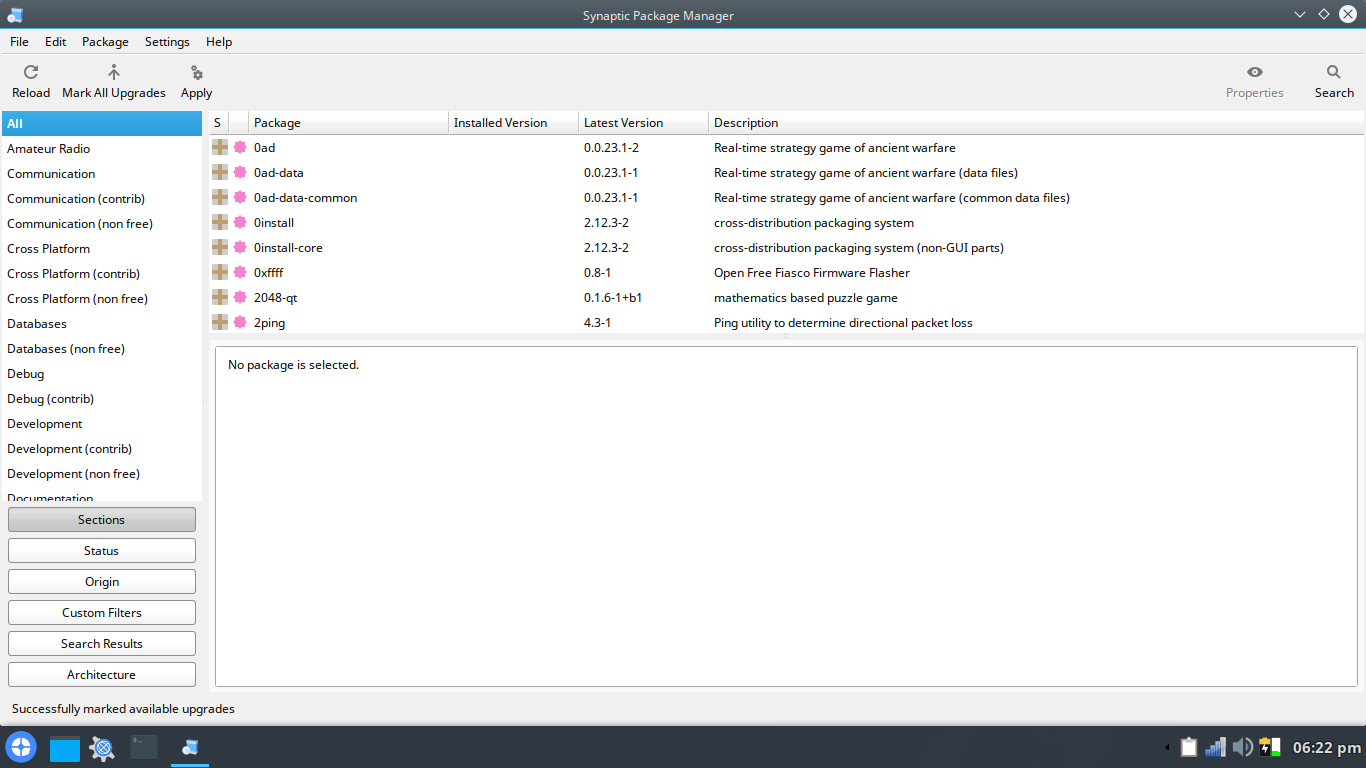Select the Amateur Radio section
Screen dimensions: 1366x768
tap(101, 149)
